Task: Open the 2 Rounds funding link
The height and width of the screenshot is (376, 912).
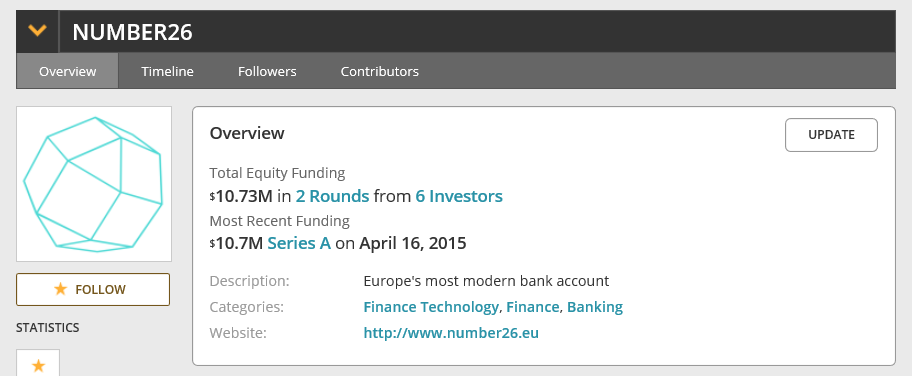Action: [x=332, y=196]
